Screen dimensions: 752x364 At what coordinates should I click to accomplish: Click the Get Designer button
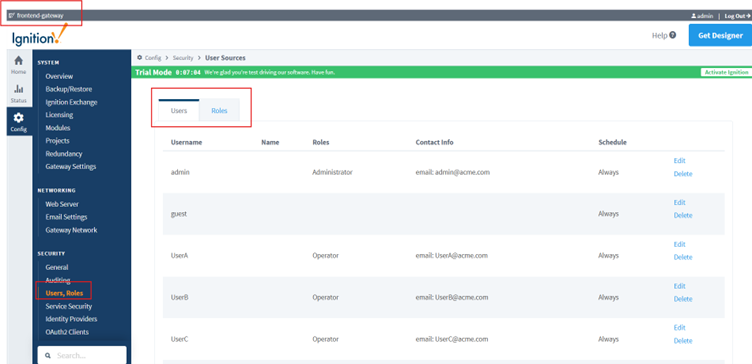pyautogui.click(x=720, y=35)
